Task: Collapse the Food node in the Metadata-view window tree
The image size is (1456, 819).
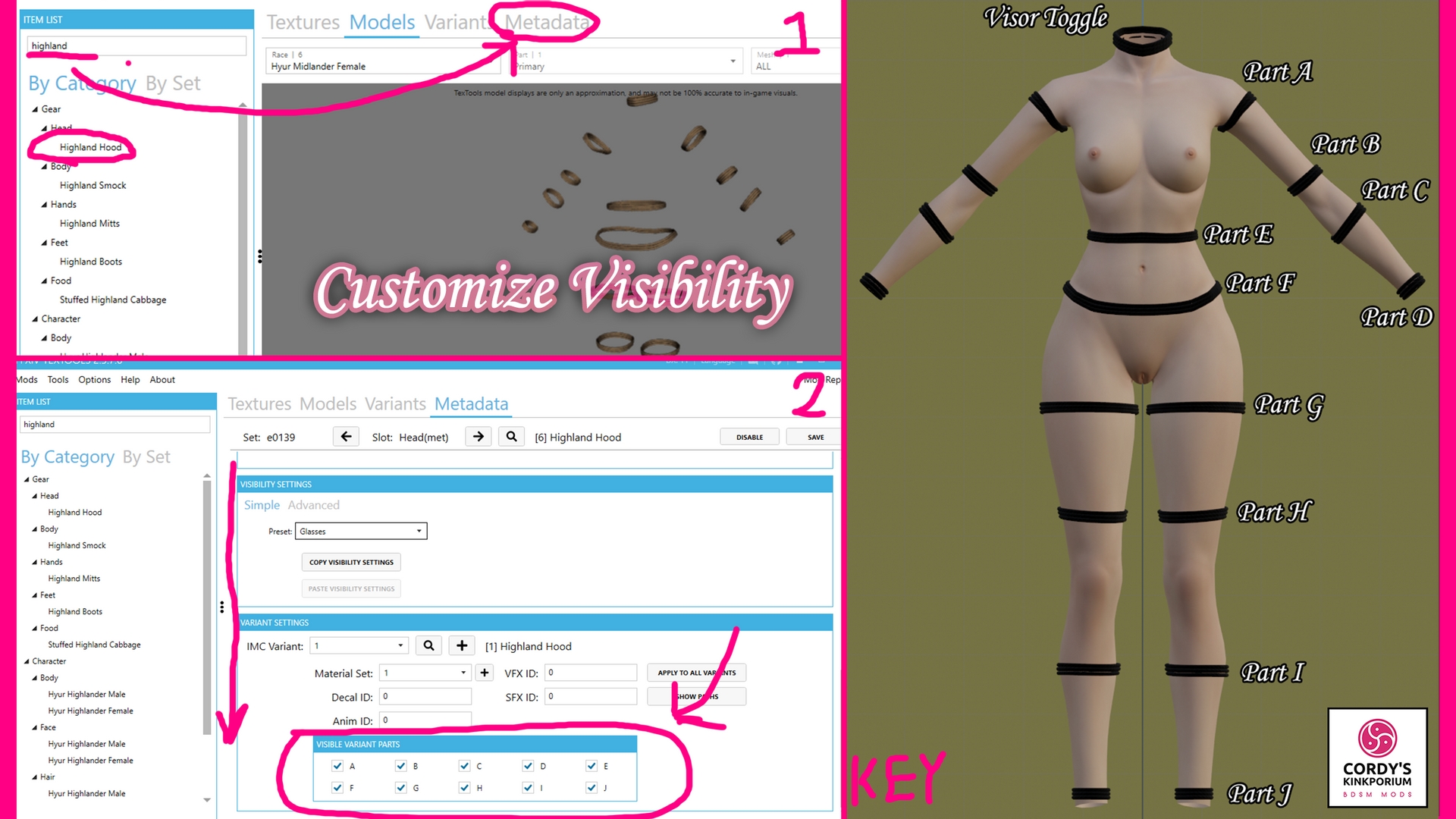Action: [x=35, y=628]
